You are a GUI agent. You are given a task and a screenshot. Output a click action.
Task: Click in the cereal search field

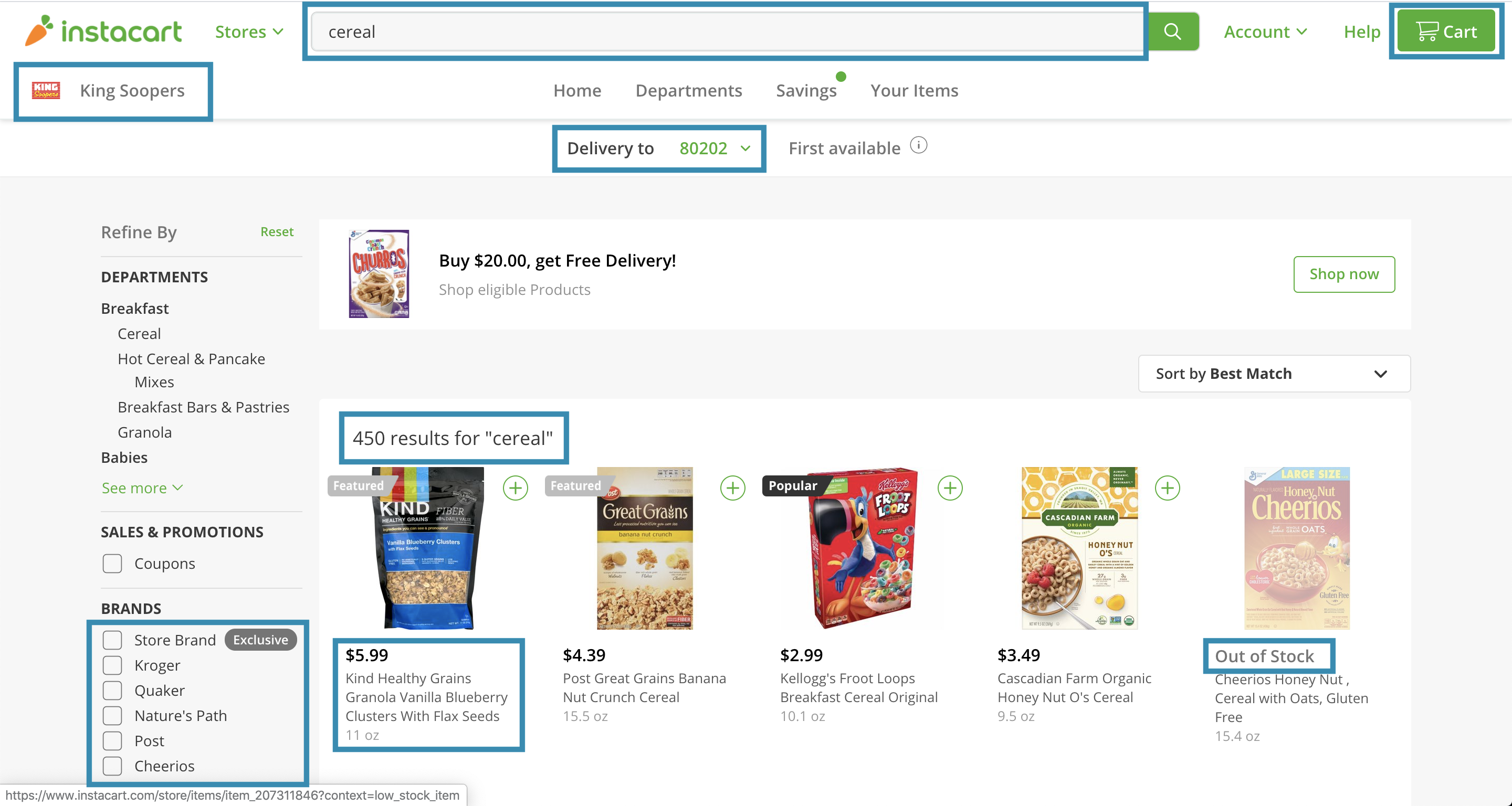point(728,31)
